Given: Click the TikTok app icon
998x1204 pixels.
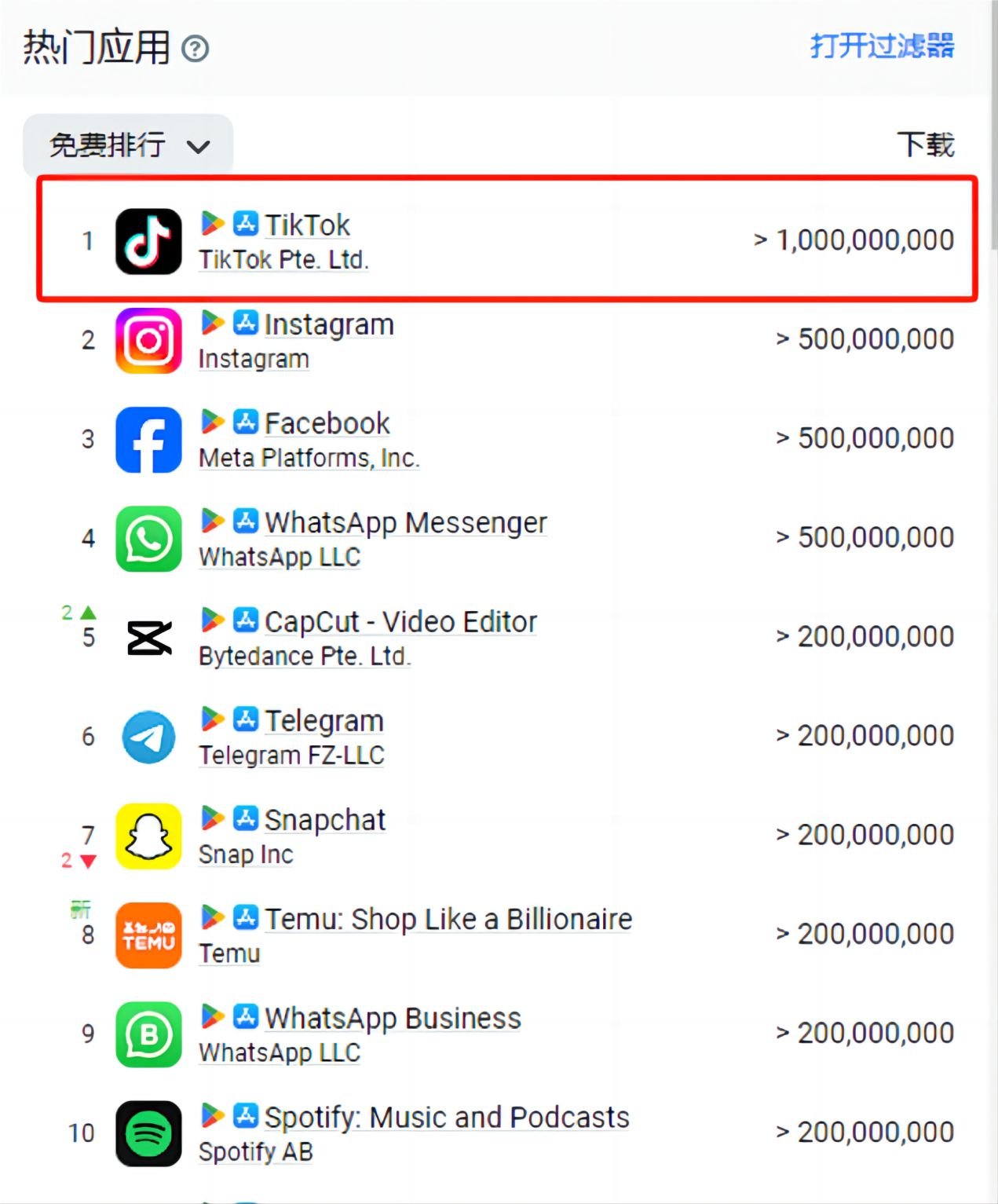Looking at the screenshot, I should [x=148, y=241].
